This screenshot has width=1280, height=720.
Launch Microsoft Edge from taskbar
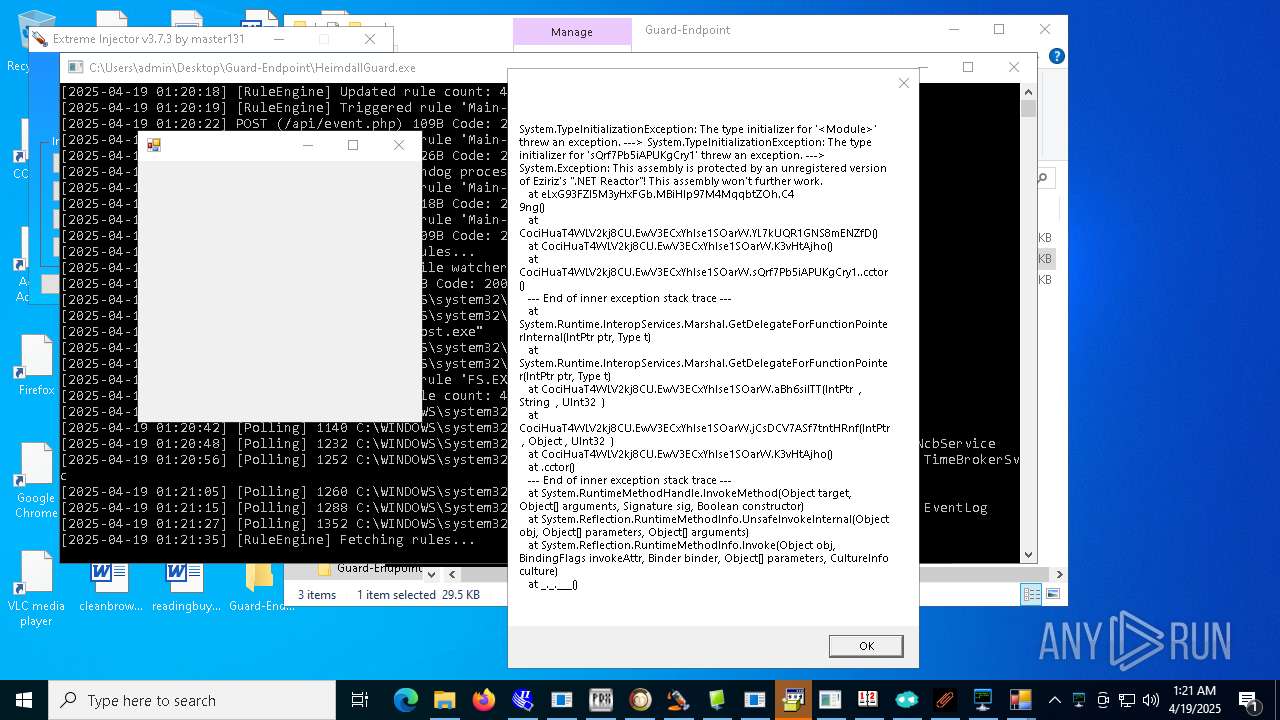tap(406, 700)
